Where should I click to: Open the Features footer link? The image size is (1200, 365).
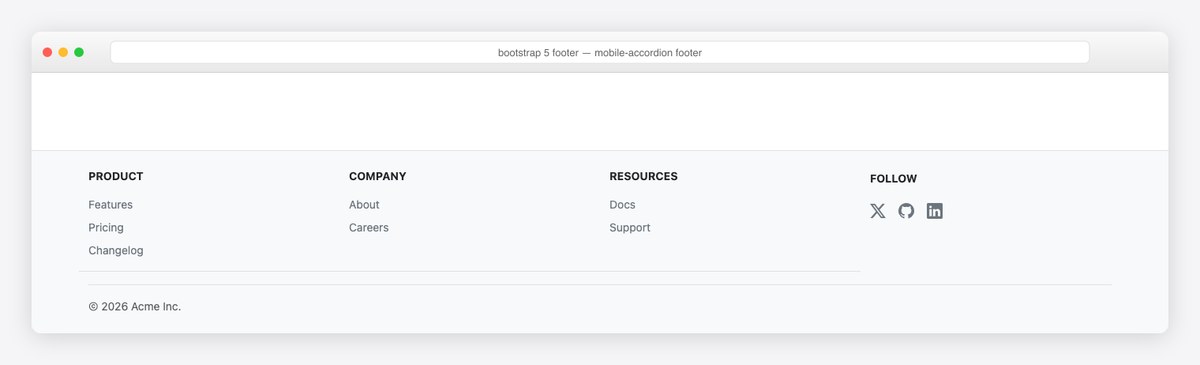[110, 205]
